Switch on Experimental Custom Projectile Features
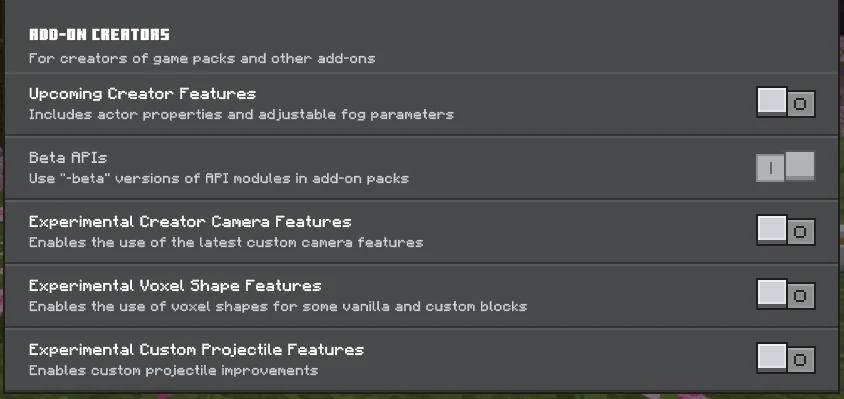The width and height of the screenshot is (844, 399). (786, 359)
